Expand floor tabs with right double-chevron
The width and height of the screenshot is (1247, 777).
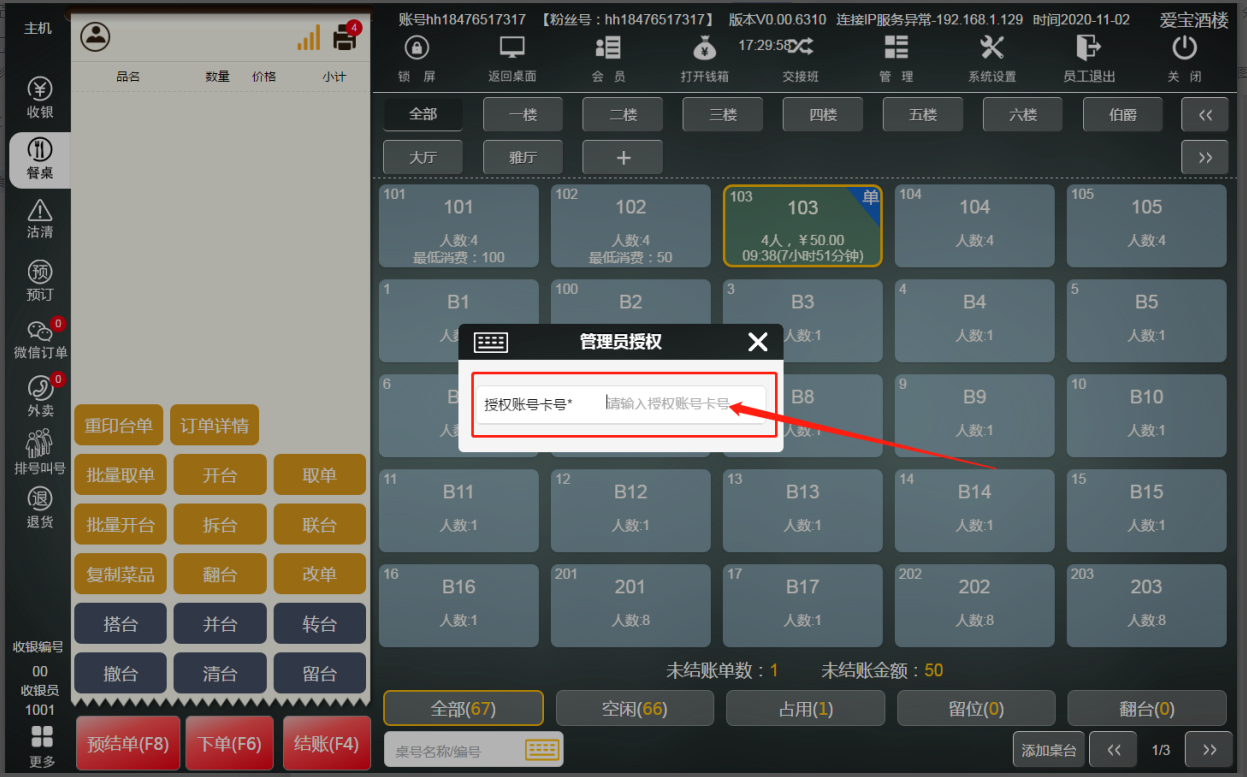pyautogui.click(x=1205, y=157)
